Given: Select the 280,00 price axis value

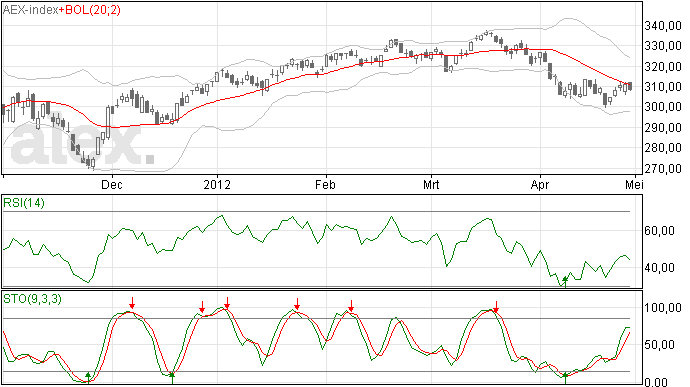Looking at the screenshot, I should [x=663, y=148].
